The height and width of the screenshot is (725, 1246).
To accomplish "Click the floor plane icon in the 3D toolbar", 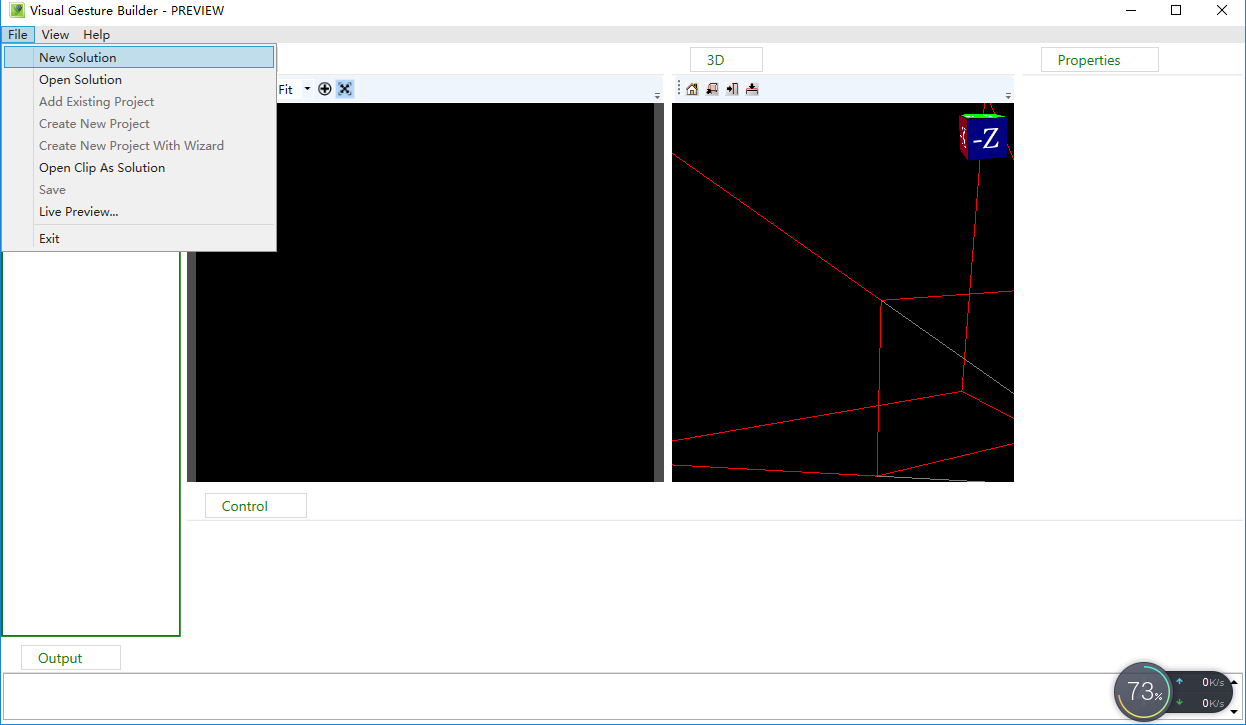I will point(752,88).
